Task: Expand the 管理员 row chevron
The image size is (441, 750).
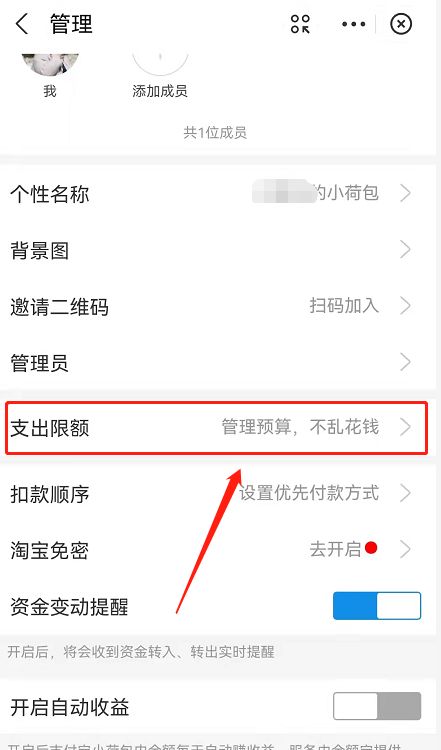Action: click(x=406, y=362)
